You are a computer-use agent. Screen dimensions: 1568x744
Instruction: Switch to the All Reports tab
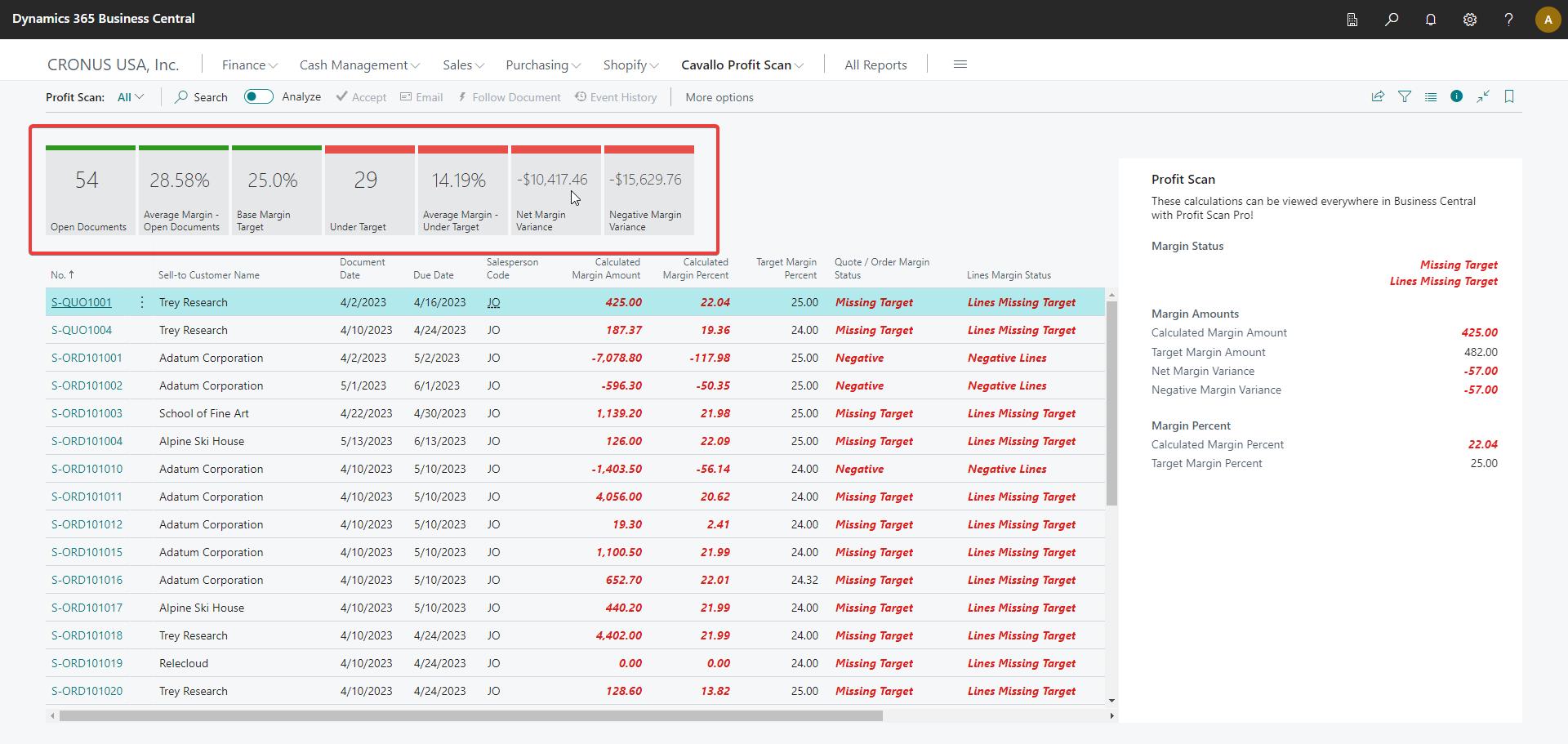coord(875,65)
